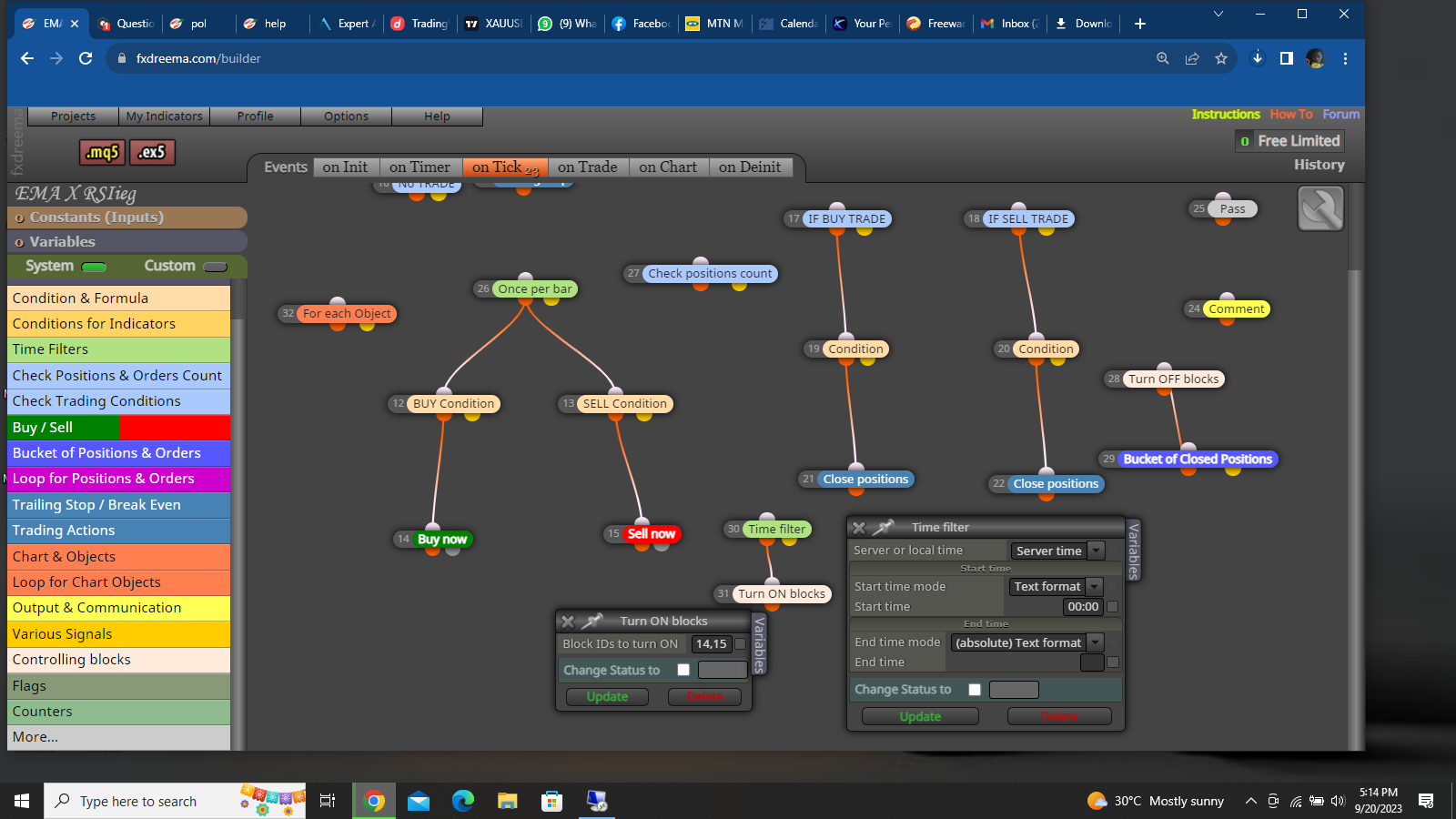Download the .mq5 file
This screenshot has width=1456, height=819.
[102, 152]
